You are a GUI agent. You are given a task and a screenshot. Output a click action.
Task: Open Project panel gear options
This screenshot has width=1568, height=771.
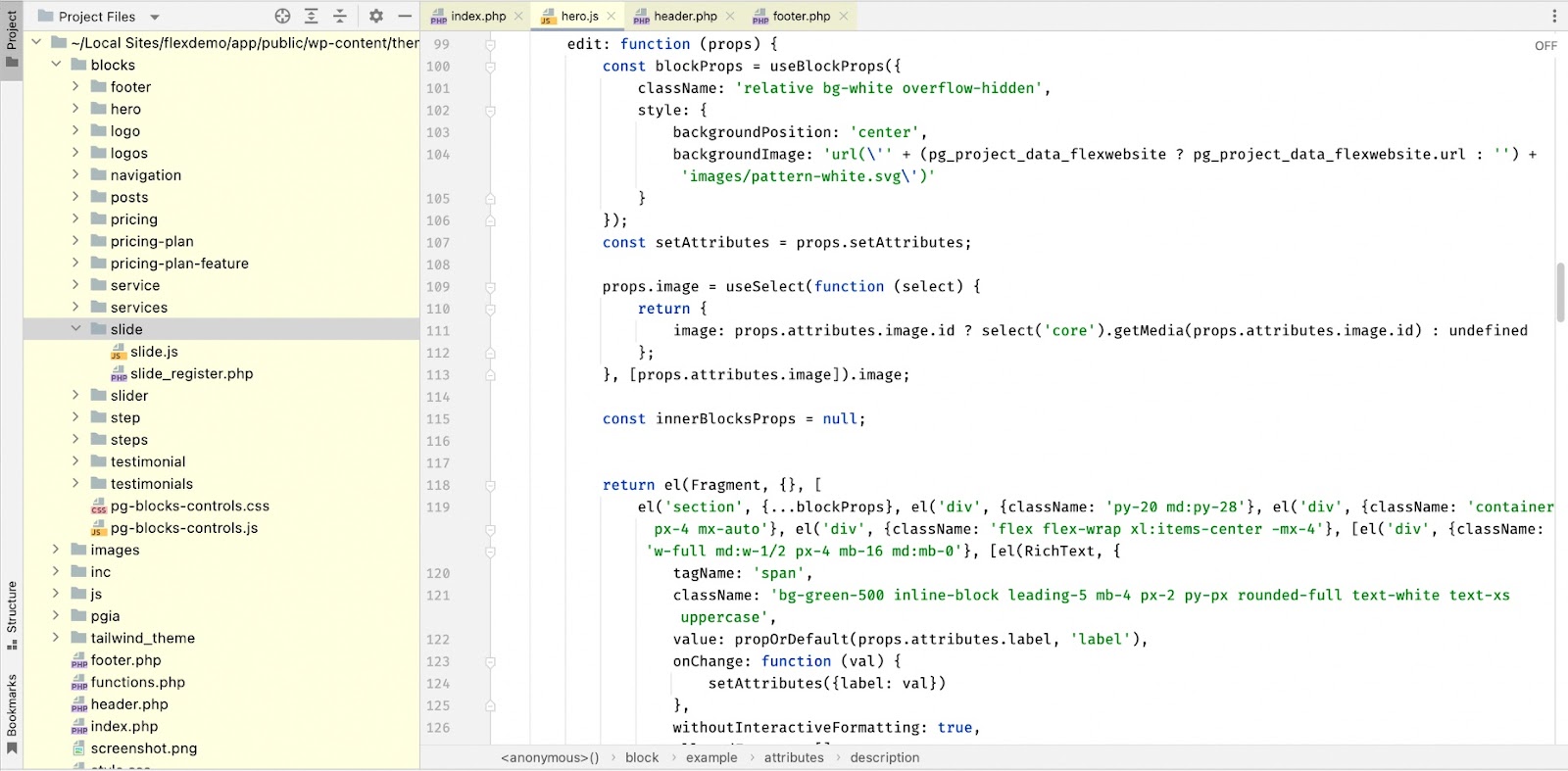pyautogui.click(x=376, y=16)
